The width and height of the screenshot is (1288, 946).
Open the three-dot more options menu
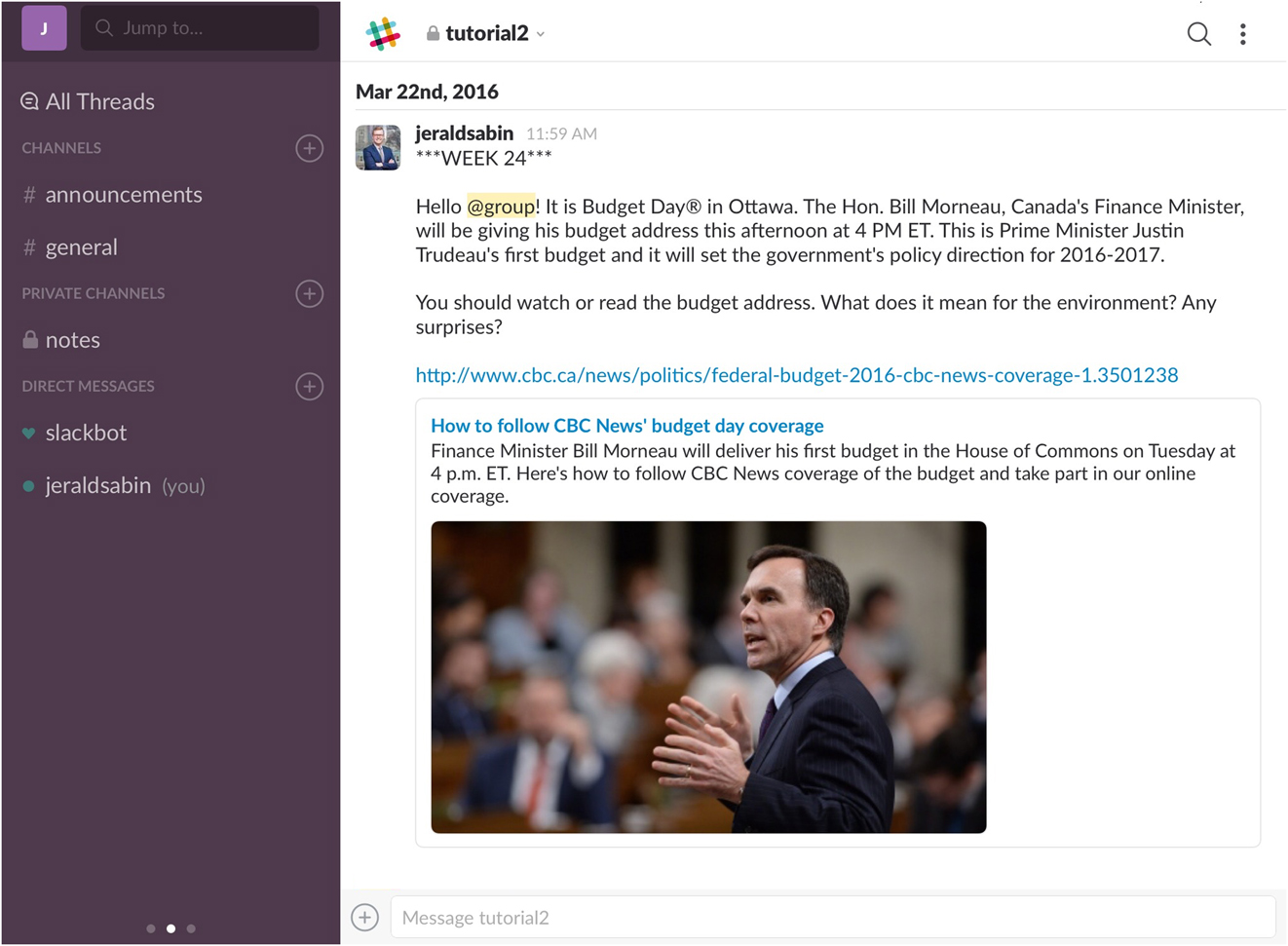(1242, 34)
